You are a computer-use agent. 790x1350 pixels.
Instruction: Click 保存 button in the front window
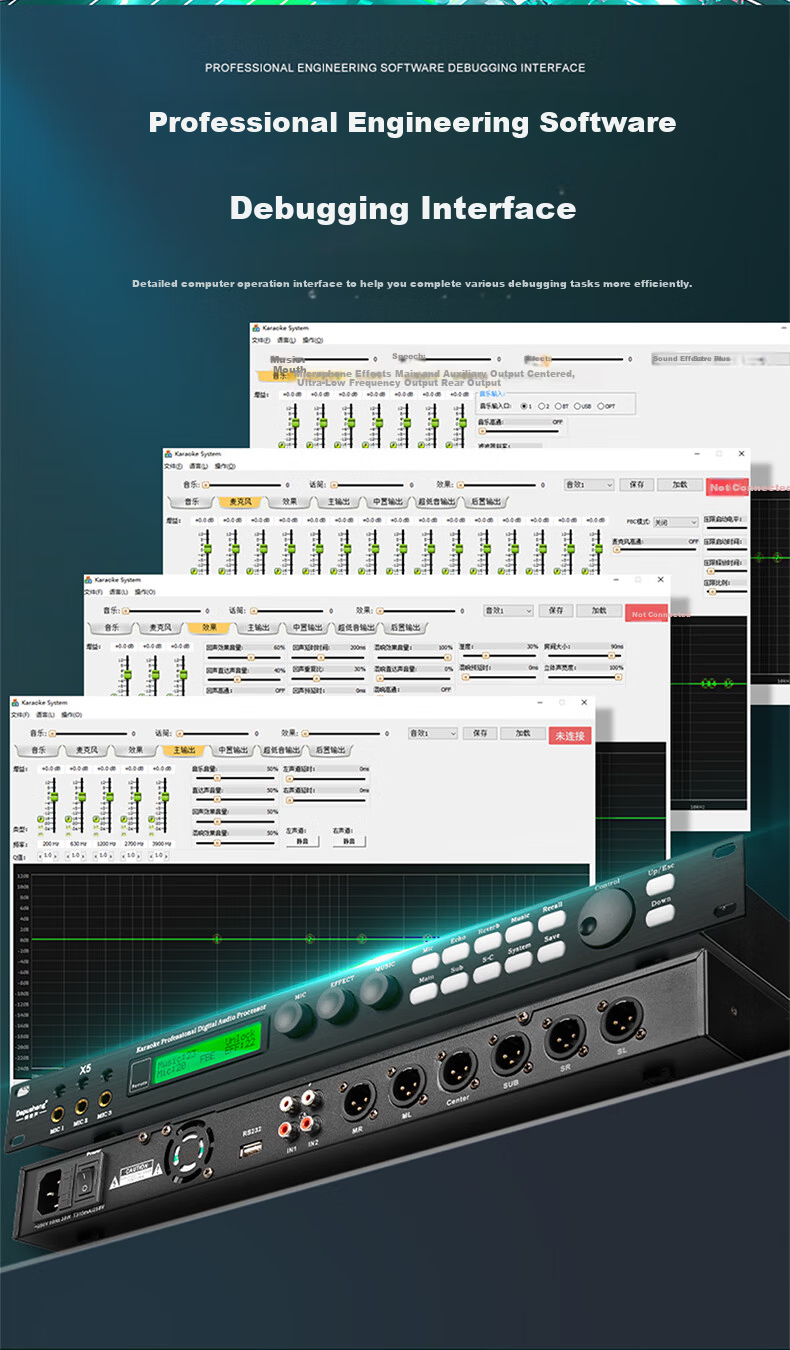[x=480, y=733]
